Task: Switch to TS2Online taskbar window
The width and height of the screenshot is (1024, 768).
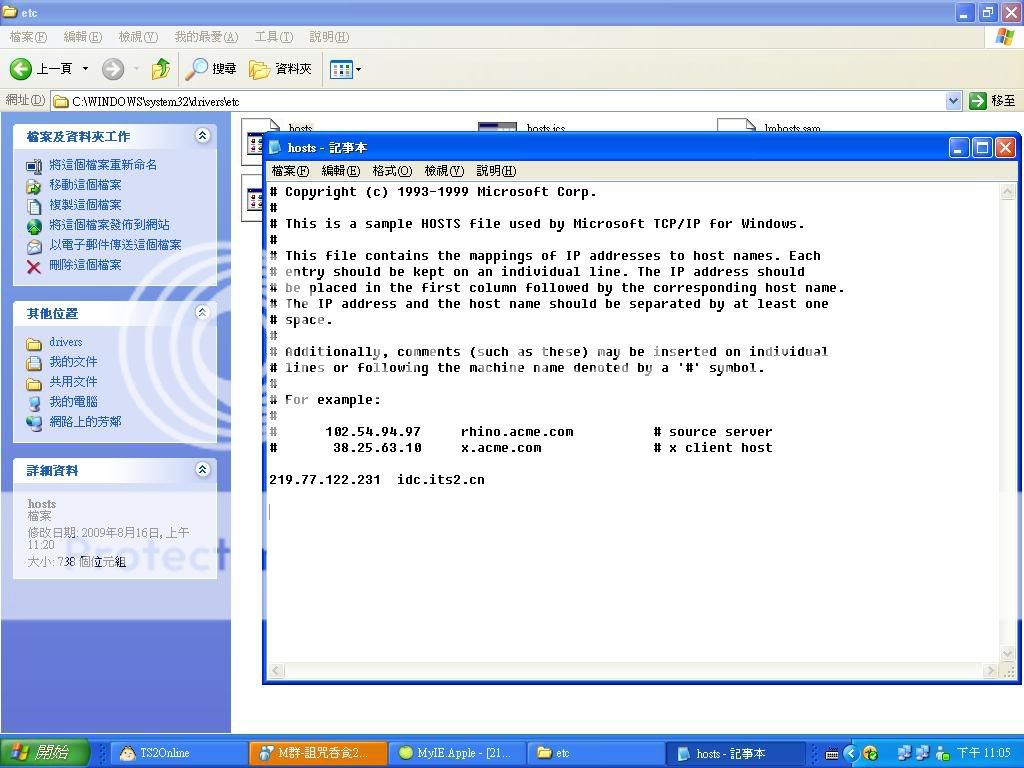Action: click(x=177, y=753)
